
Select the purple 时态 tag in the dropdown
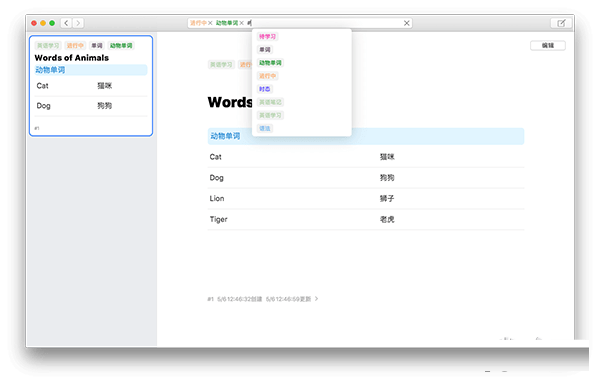tap(264, 89)
